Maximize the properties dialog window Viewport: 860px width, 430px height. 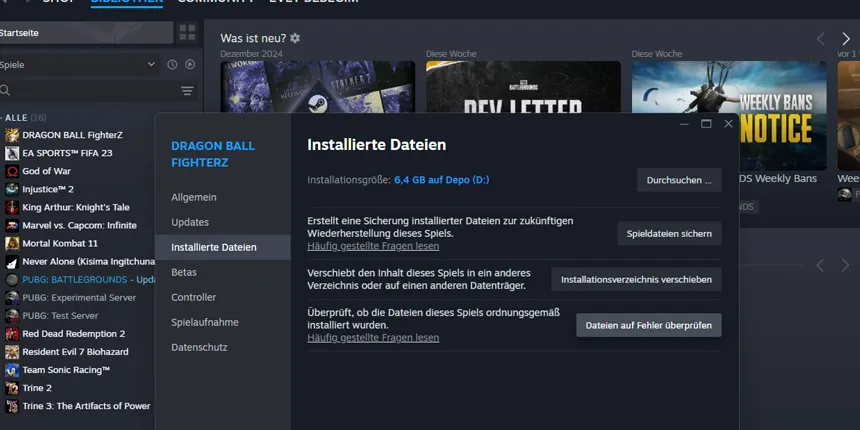pyautogui.click(x=706, y=124)
